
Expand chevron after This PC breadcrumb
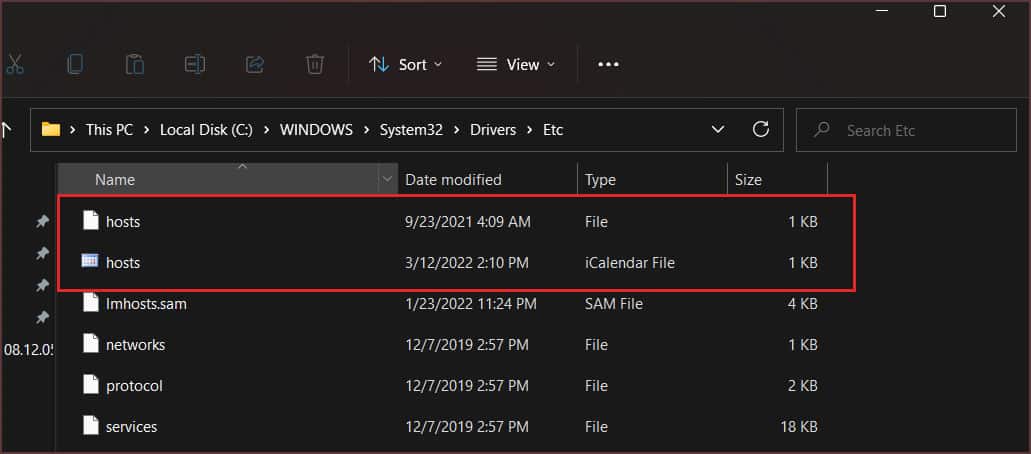(x=147, y=130)
